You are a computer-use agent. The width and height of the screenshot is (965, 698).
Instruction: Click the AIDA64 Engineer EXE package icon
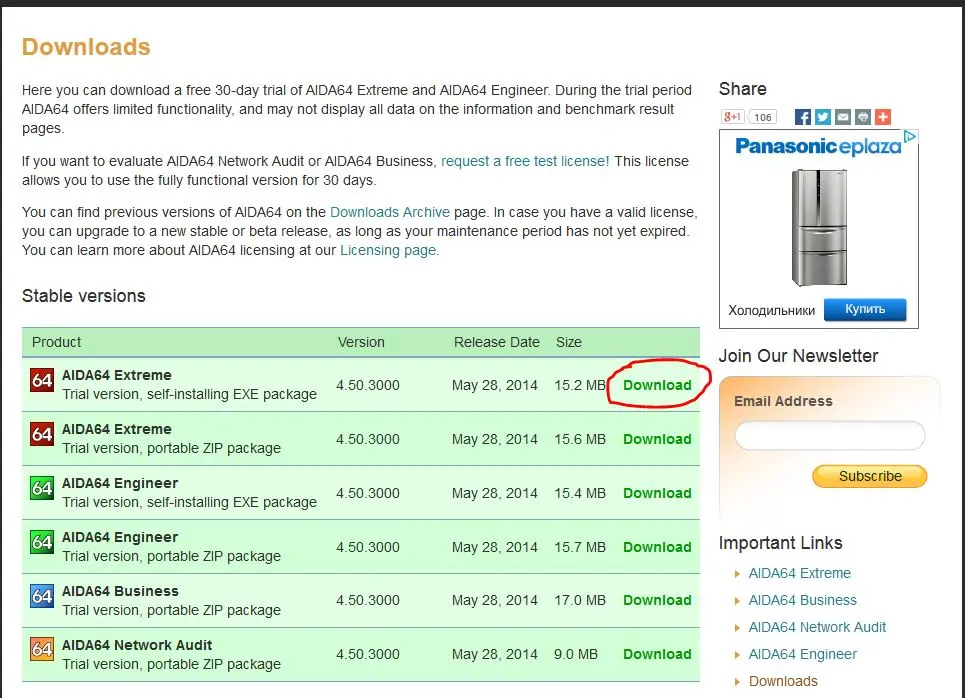(x=42, y=488)
